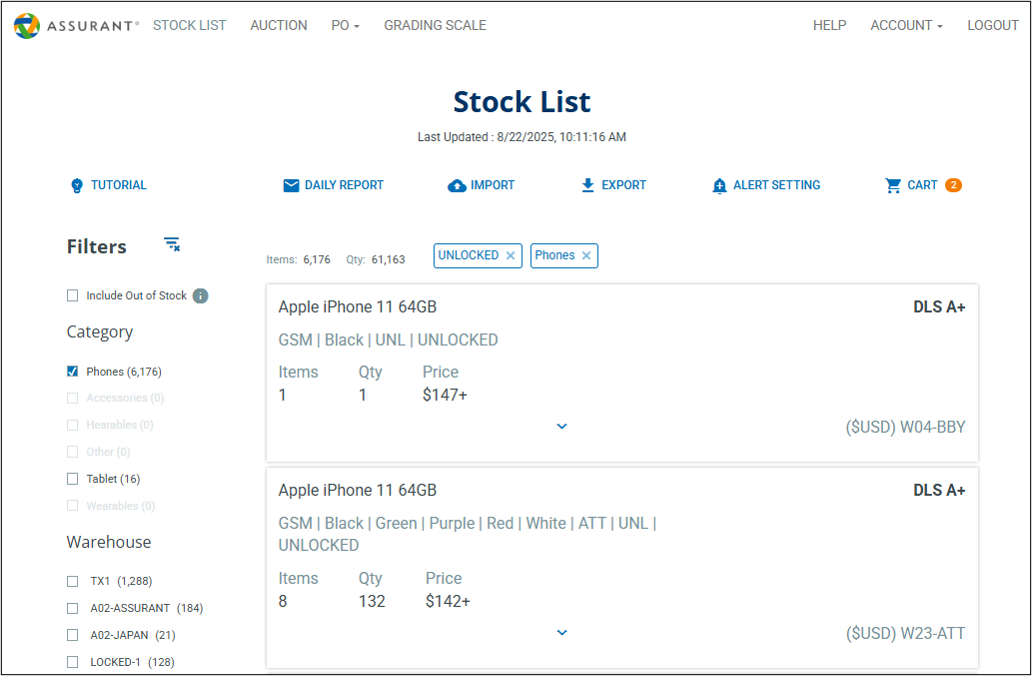Open Alert Setting bell icon
The width and height of the screenshot is (1032, 676).
(719, 186)
